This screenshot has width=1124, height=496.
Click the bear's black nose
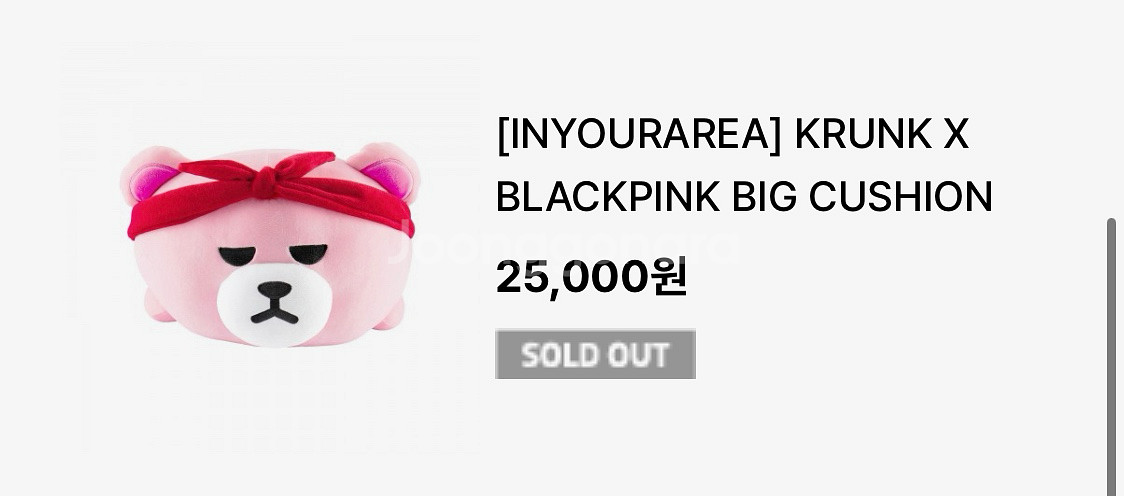[x=275, y=290]
